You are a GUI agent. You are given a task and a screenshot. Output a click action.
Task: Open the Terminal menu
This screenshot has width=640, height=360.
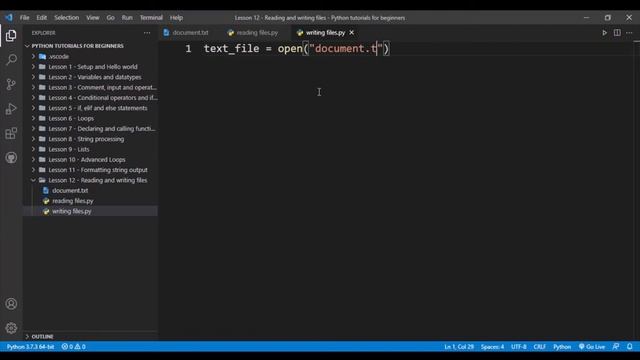tap(151, 18)
